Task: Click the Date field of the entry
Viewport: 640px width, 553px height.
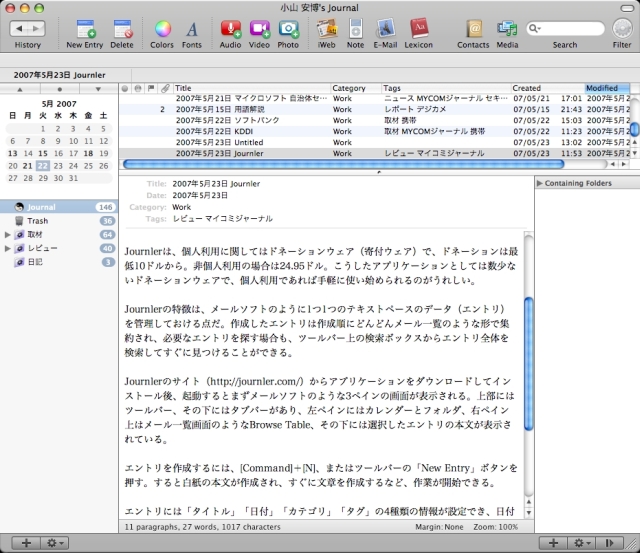Action: pos(200,195)
